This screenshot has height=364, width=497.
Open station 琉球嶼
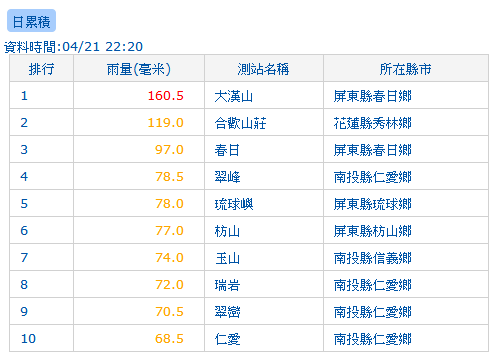[x=234, y=204]
